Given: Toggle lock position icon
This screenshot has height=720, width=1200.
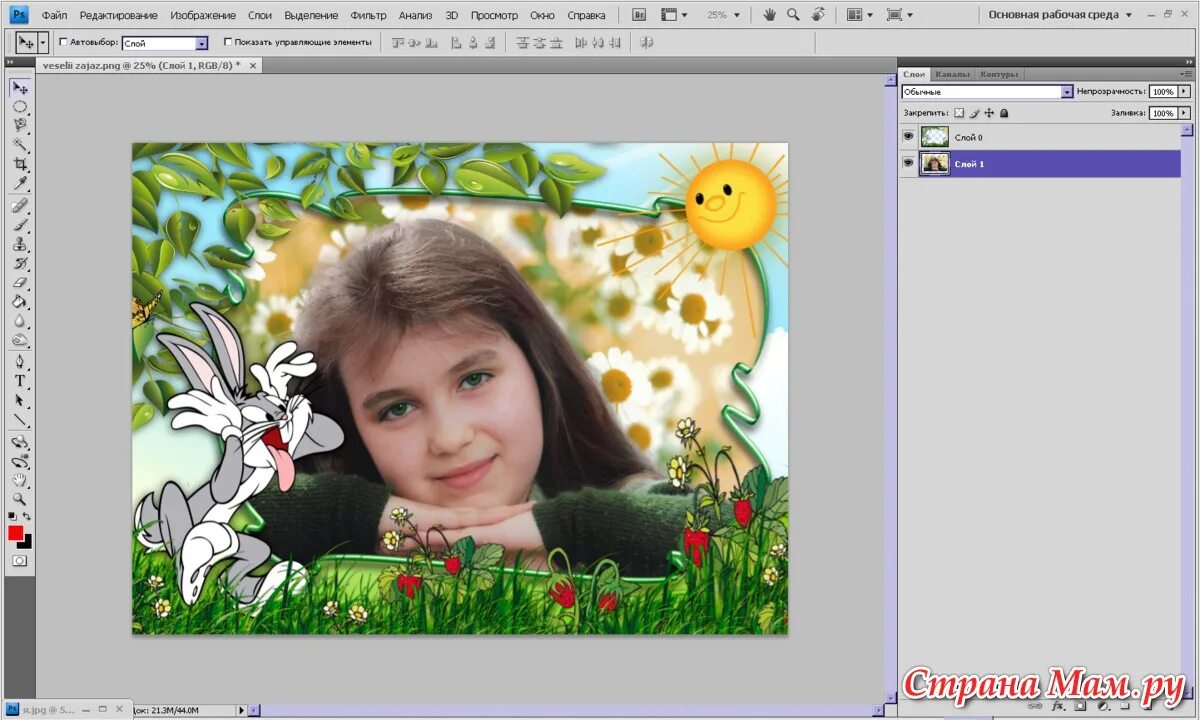Looking at the screenshot, I should click(989, 113).
